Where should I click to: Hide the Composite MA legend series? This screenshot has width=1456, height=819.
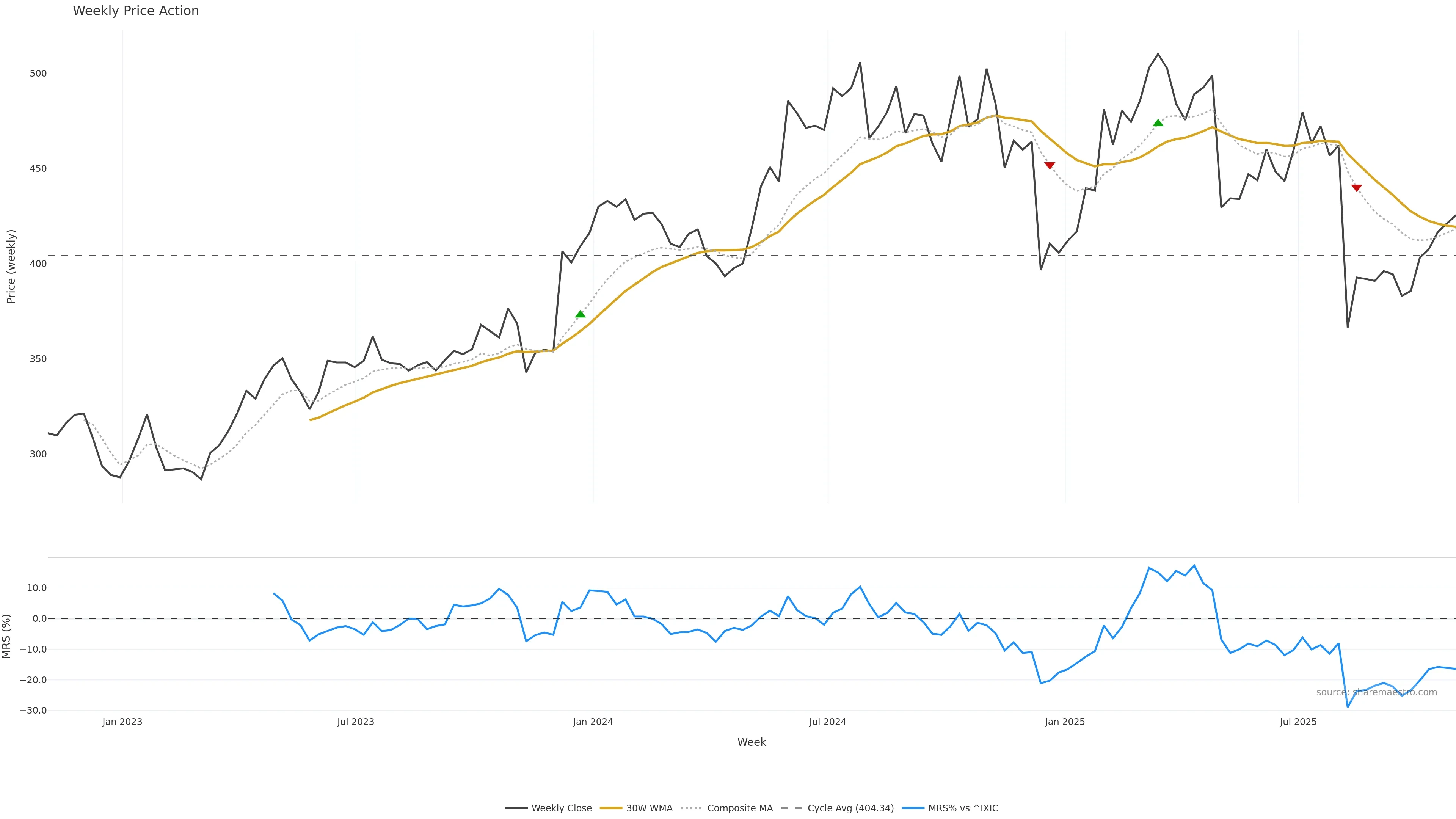pyautogui.click(x=739, y=808)
